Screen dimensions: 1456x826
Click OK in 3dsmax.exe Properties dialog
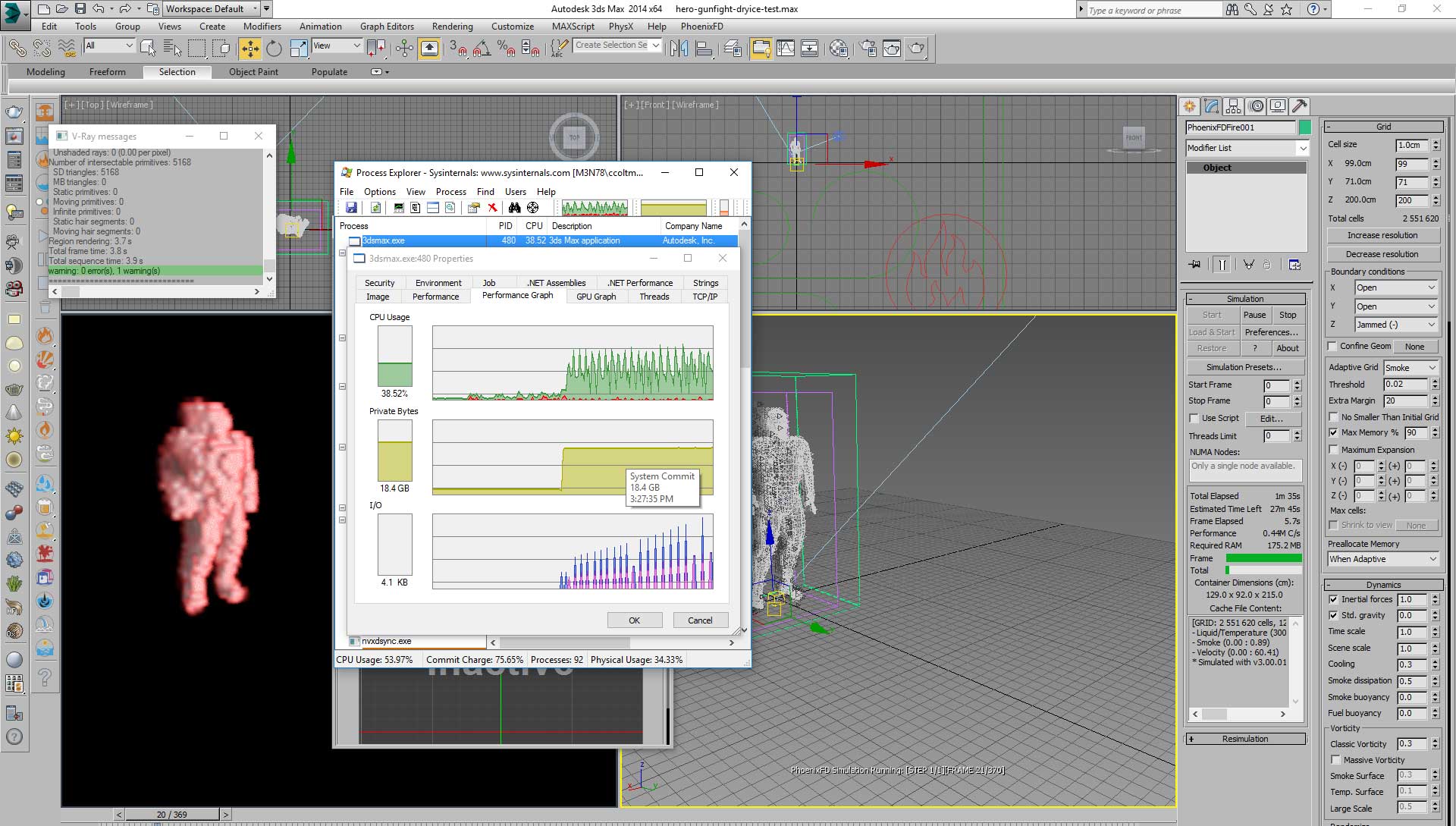[634, 620]
